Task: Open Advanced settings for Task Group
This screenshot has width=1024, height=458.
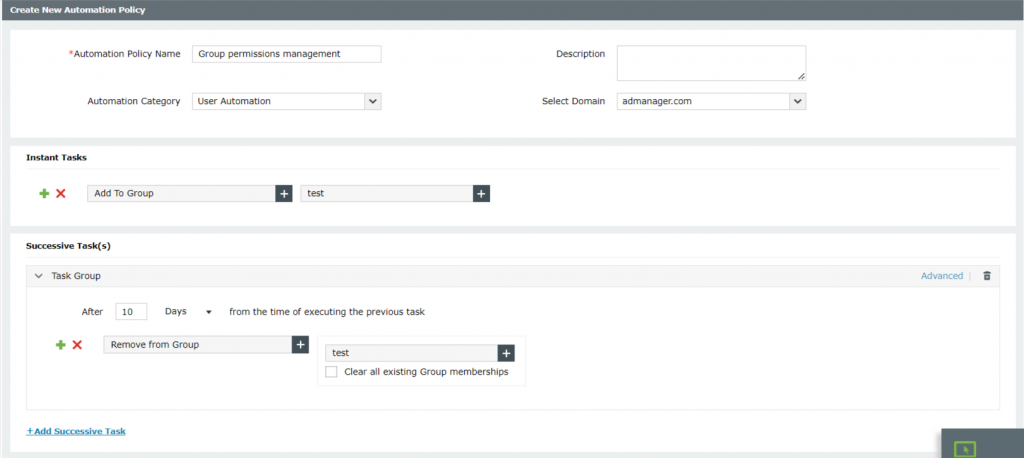Action: pos(941,276)
